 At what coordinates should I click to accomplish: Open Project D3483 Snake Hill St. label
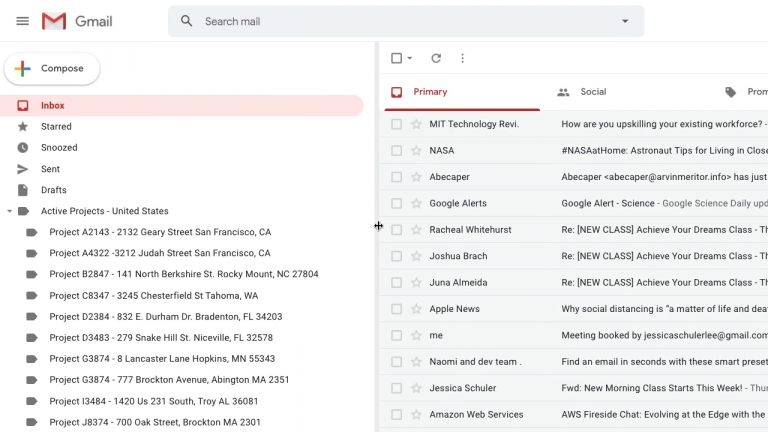pyautogui.click(x=161, y=338)
